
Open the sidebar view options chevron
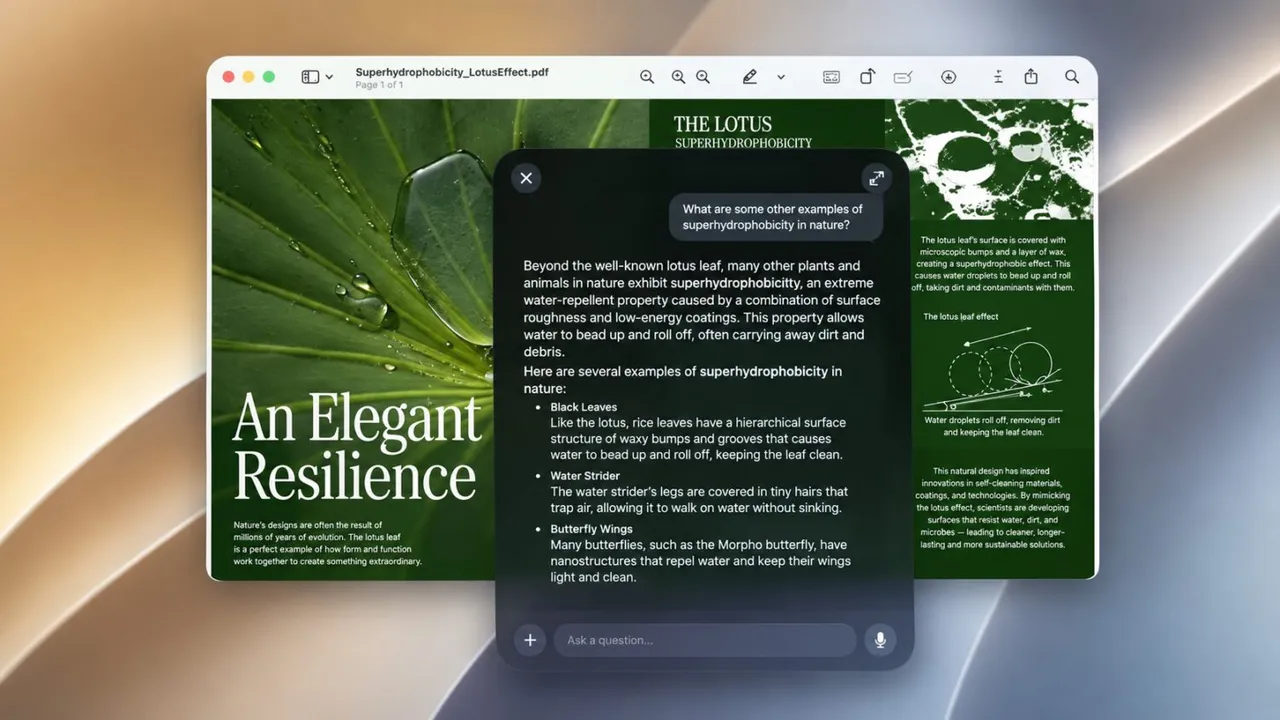point(329,77)
